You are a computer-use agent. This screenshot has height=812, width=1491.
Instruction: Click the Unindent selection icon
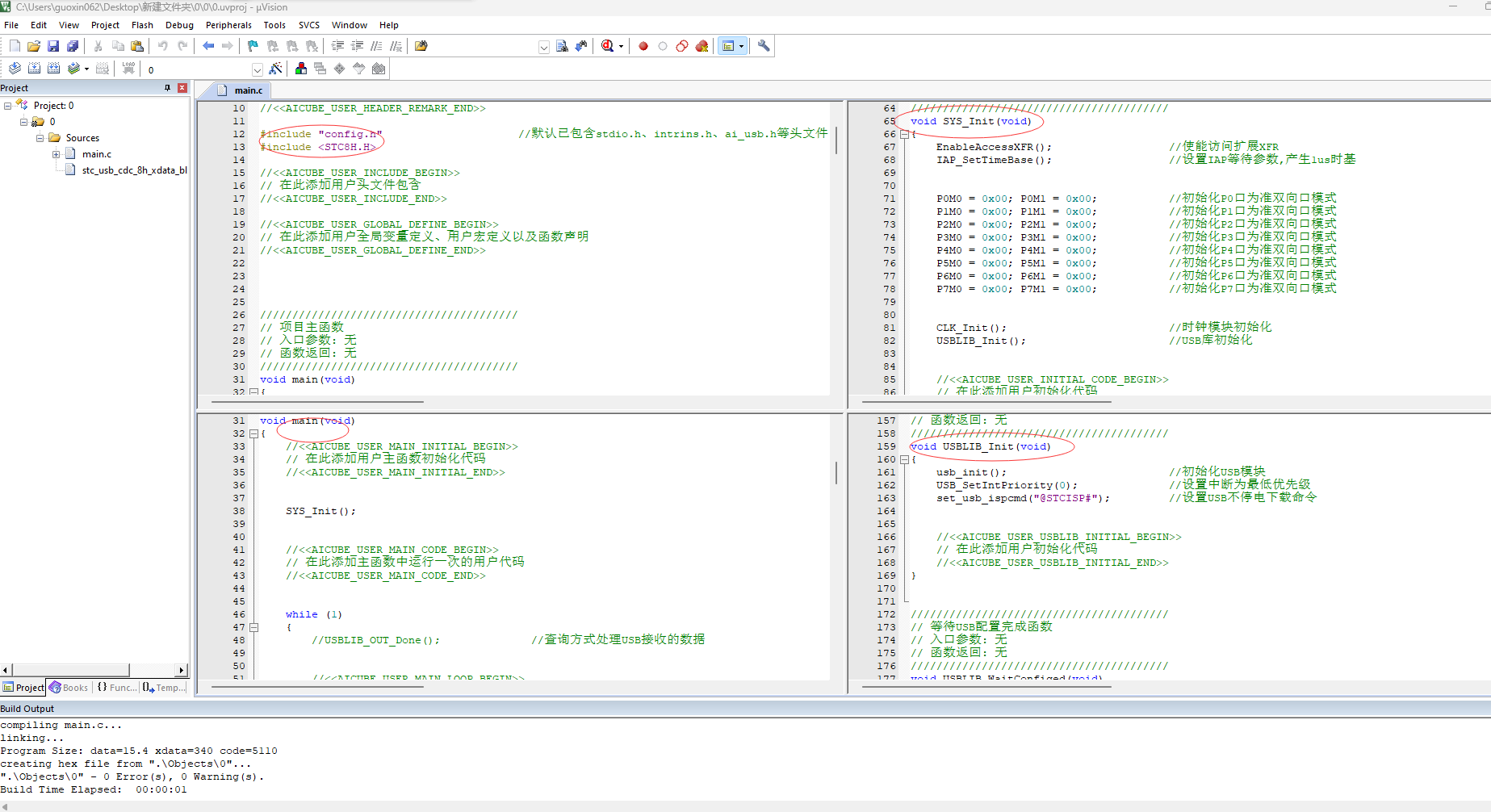point(357,46)
